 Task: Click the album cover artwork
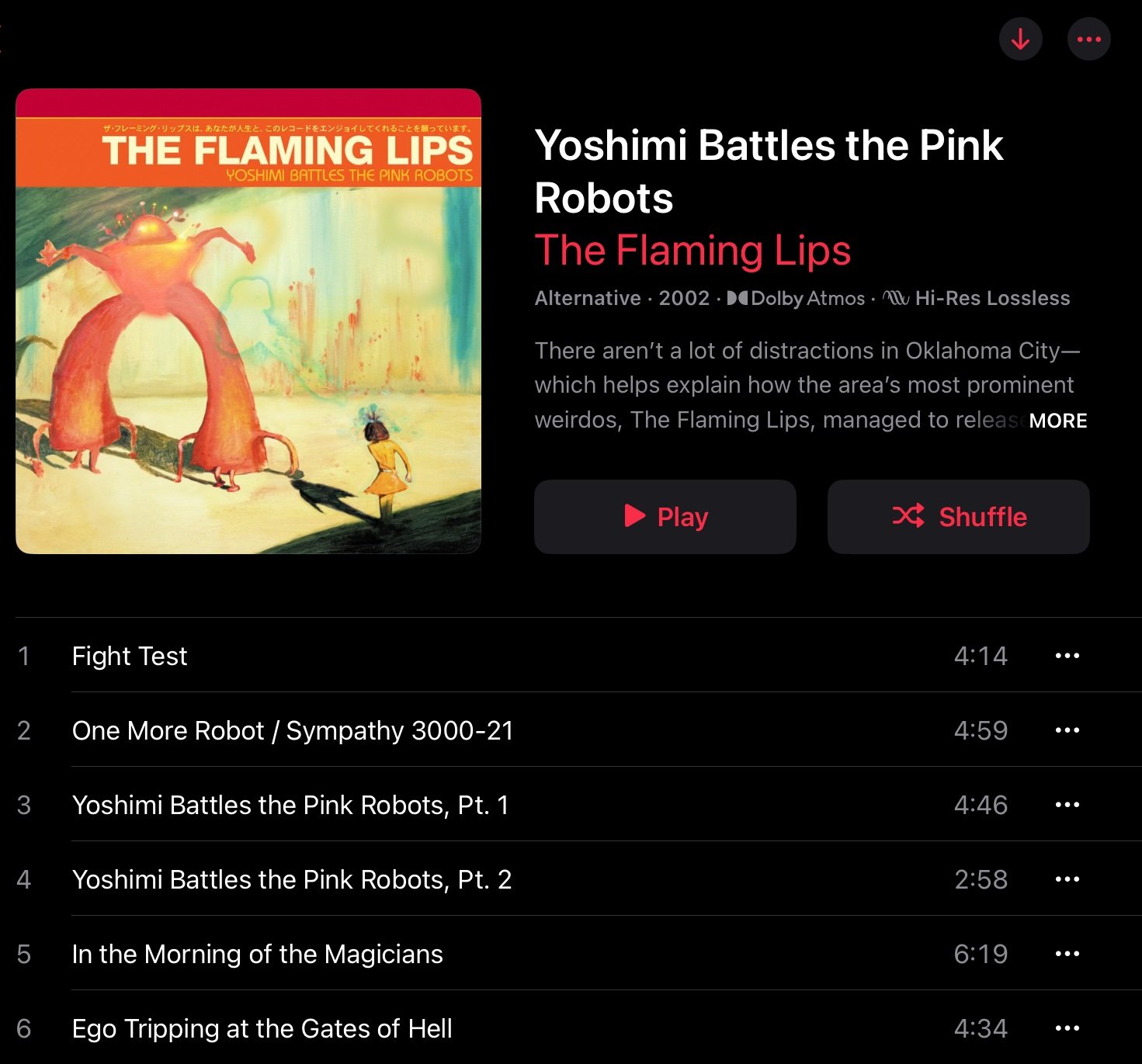[248, 321]
